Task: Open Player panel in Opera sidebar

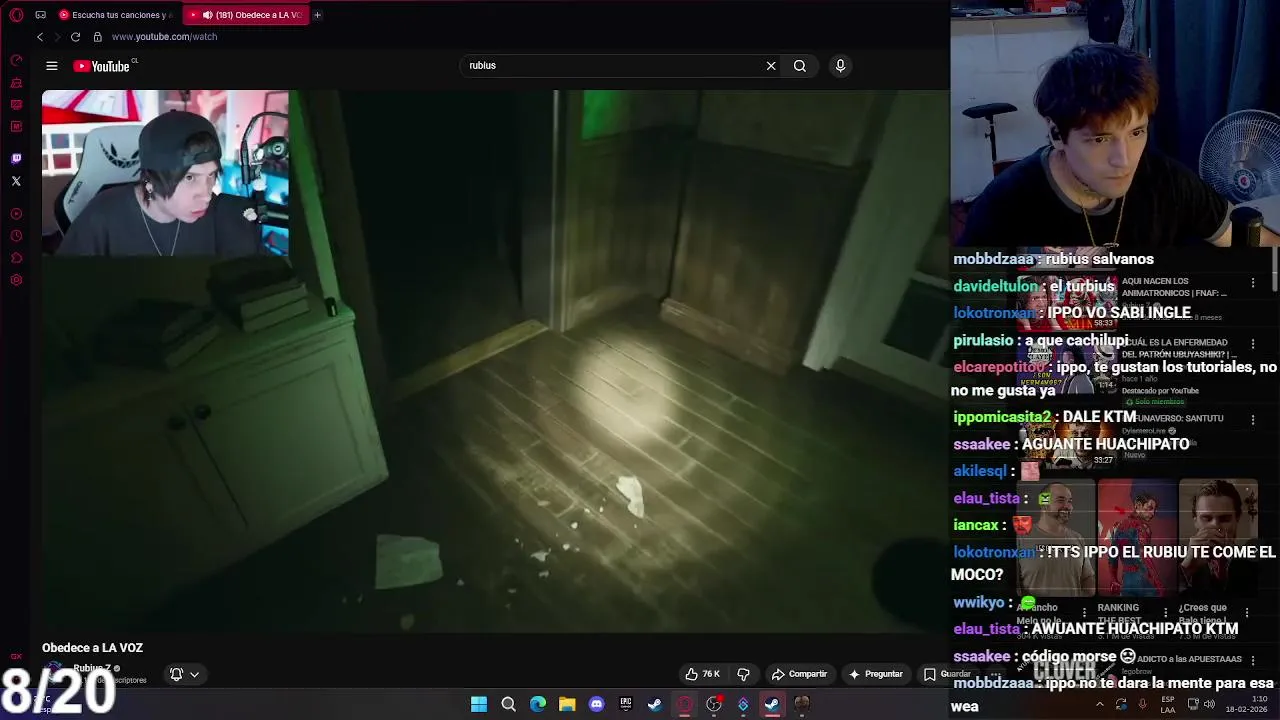Action: click(x=16, y=214)
